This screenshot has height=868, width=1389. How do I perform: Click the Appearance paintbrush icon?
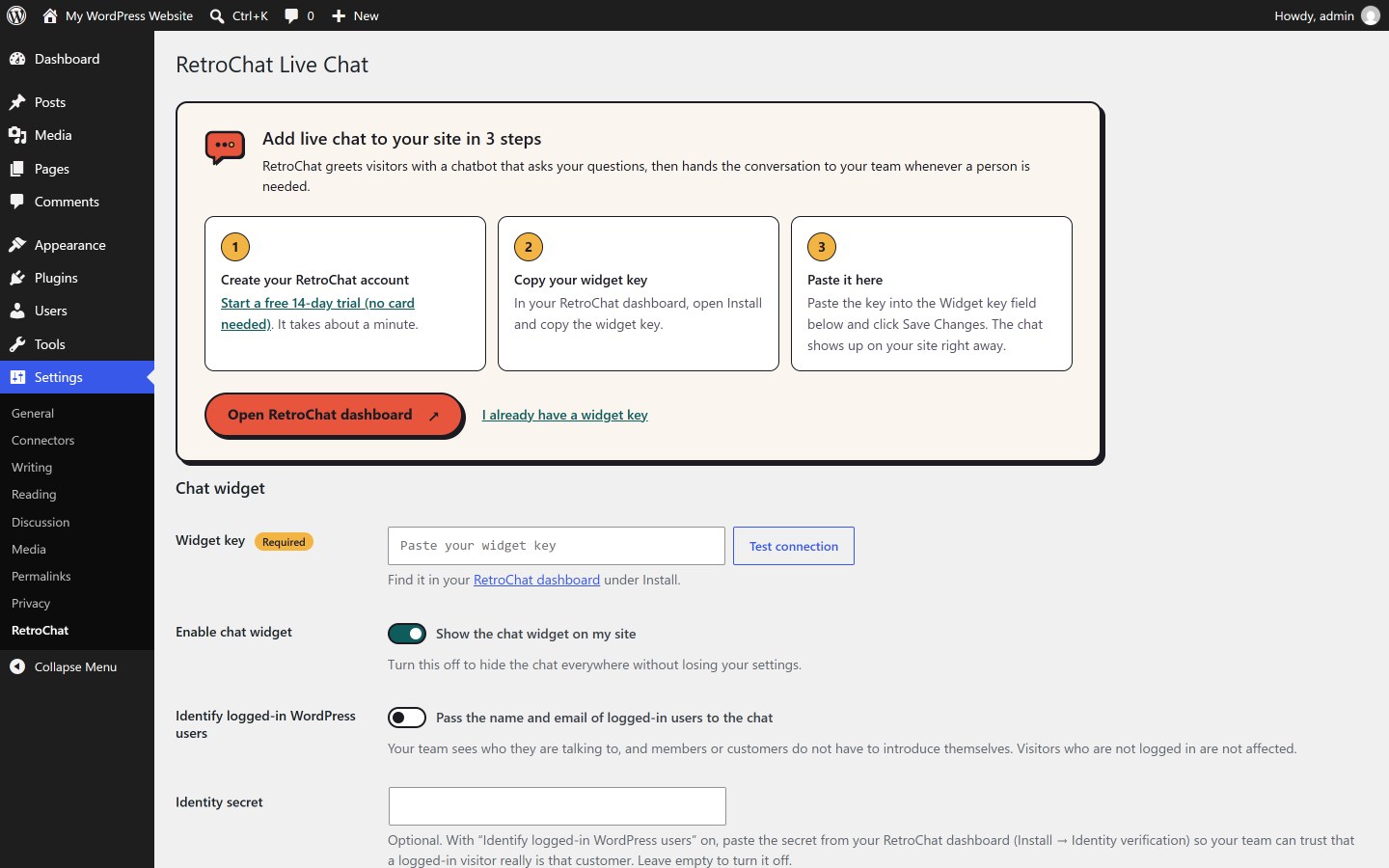pyautogui.click(x=17, y=245)
